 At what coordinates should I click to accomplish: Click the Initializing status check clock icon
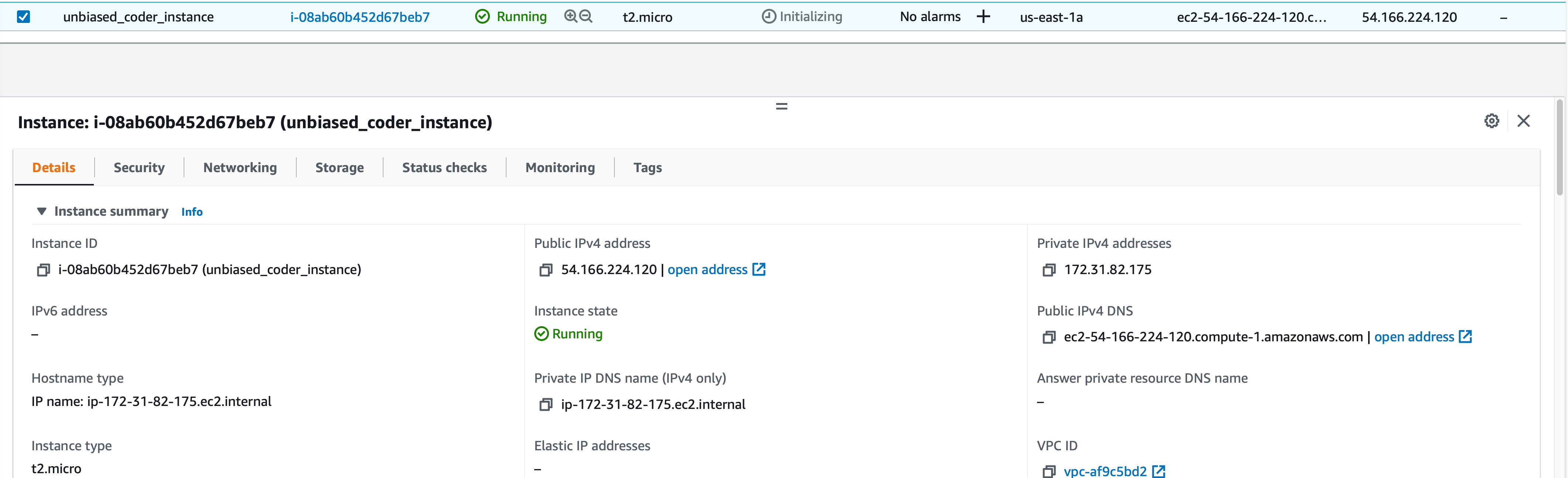tap(769, 17)
